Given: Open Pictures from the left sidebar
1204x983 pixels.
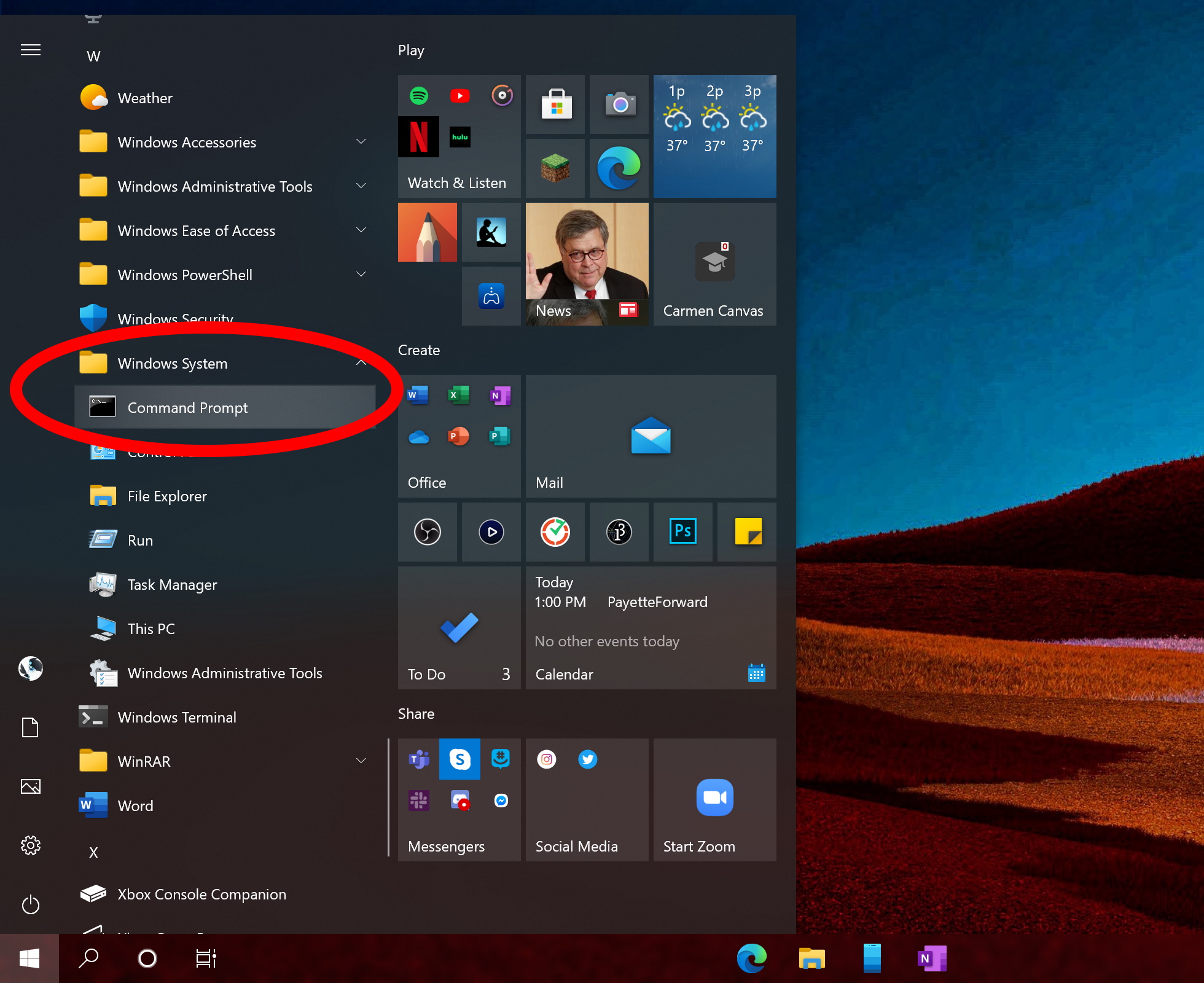Looking at the screenshot, I should pyautogui.click(x=30, y=786).
